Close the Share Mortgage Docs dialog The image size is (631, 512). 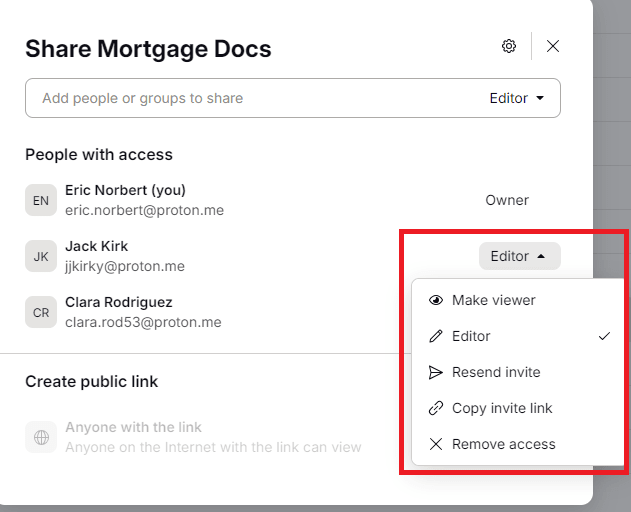pyautogui.click(x=553, y=46)
